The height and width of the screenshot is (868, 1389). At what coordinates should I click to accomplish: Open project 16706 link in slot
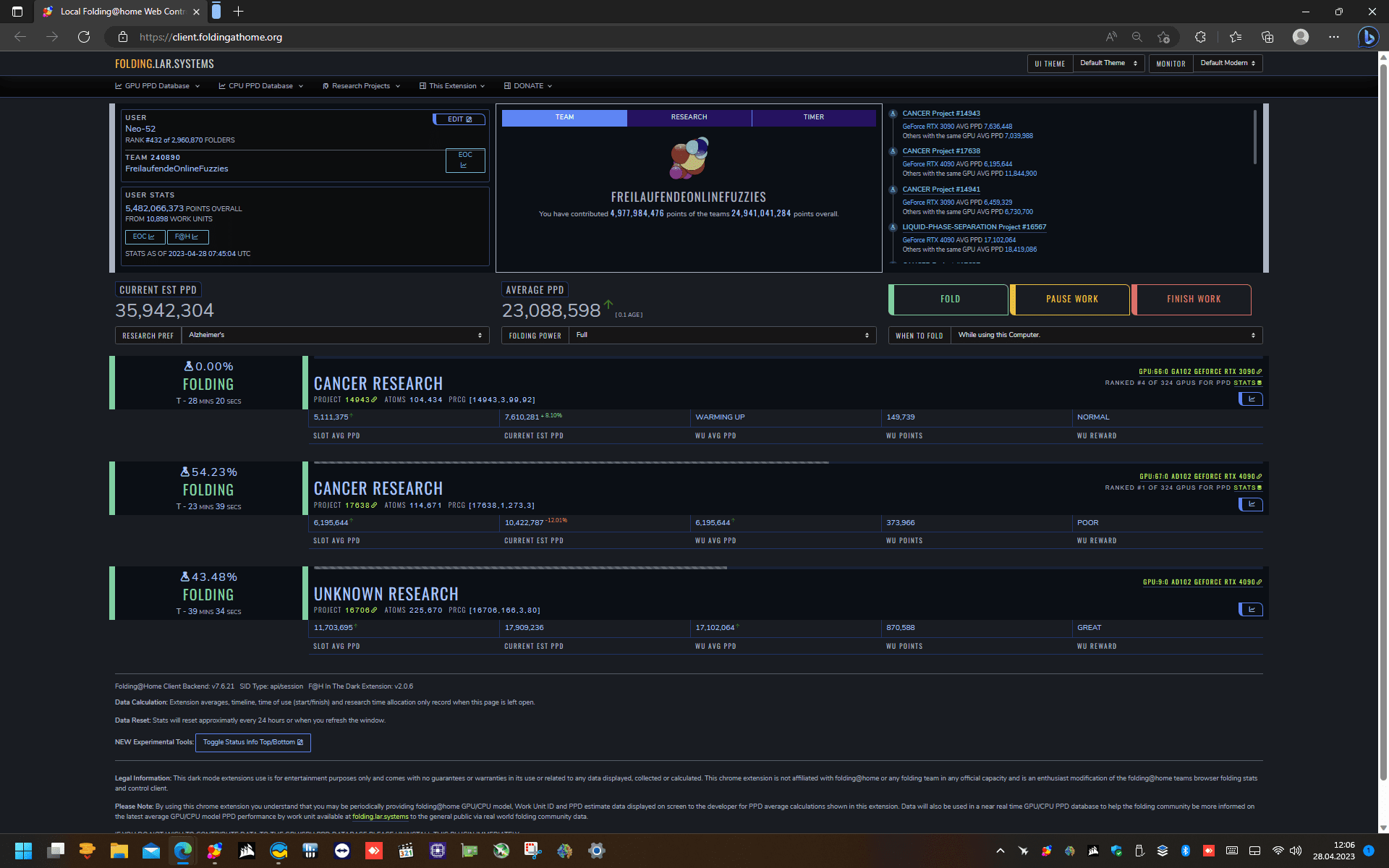(361, 610)
